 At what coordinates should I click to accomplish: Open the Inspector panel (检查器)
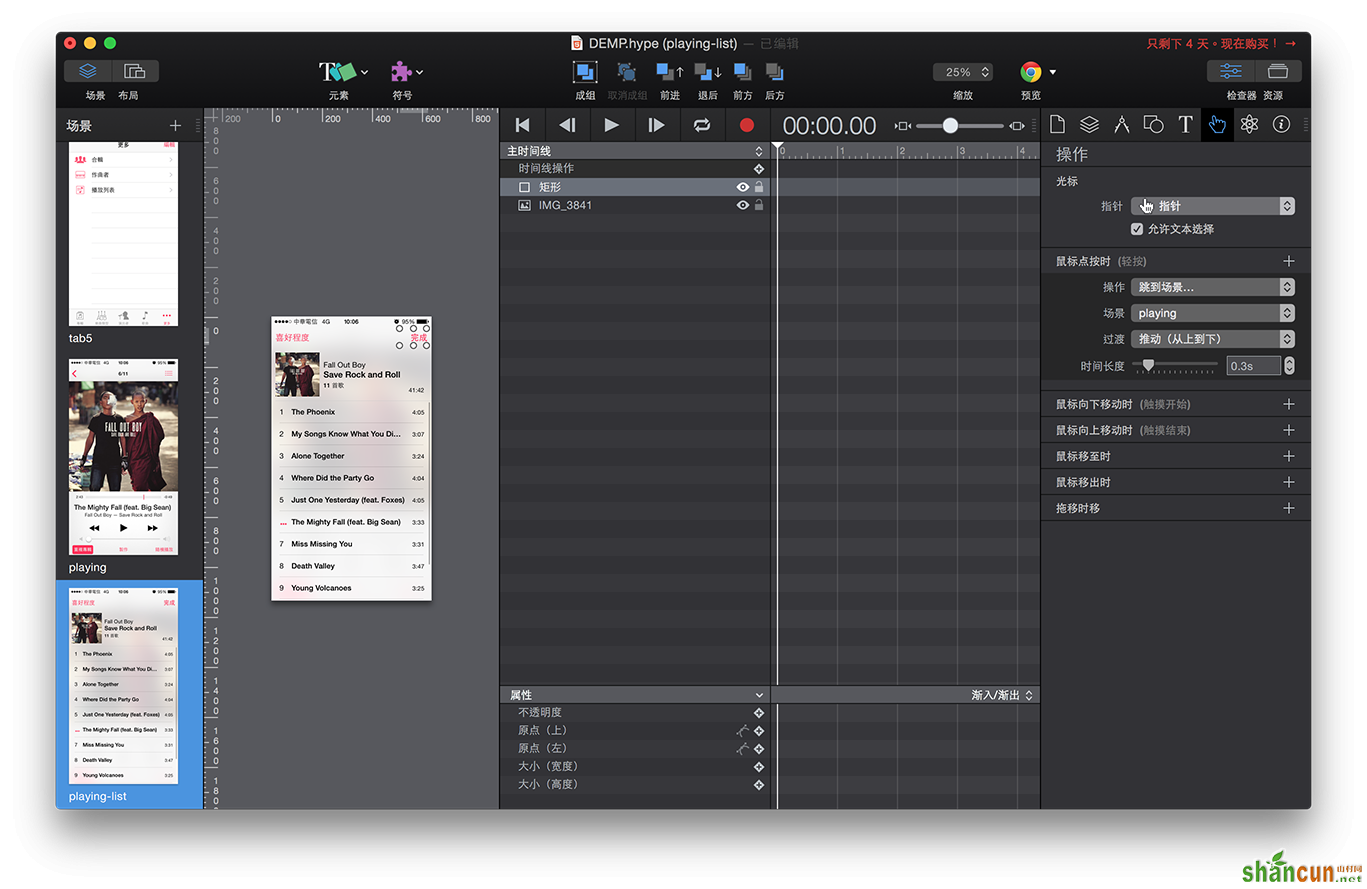pos(1231,71)
